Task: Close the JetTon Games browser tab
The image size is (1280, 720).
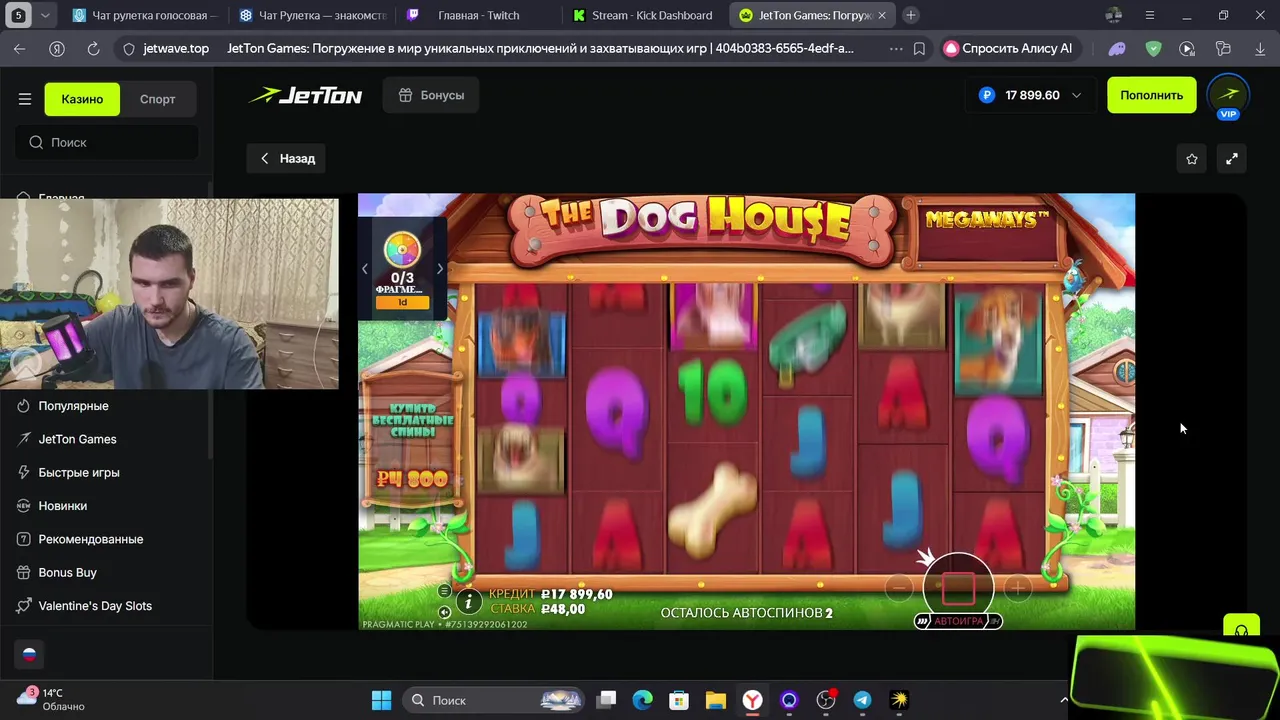Action: [x=881, y=15]
